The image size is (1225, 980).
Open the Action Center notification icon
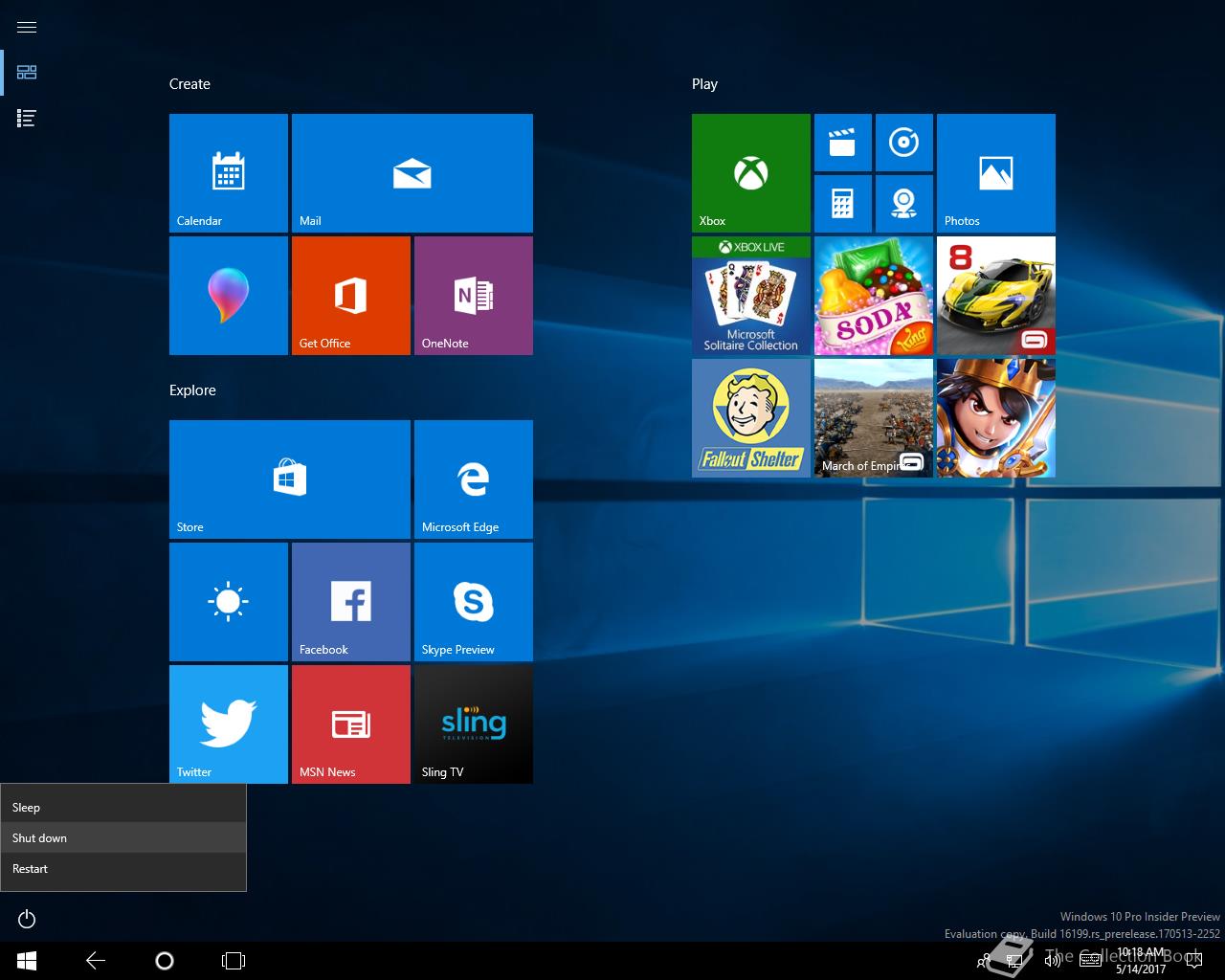pos(1193,961)
